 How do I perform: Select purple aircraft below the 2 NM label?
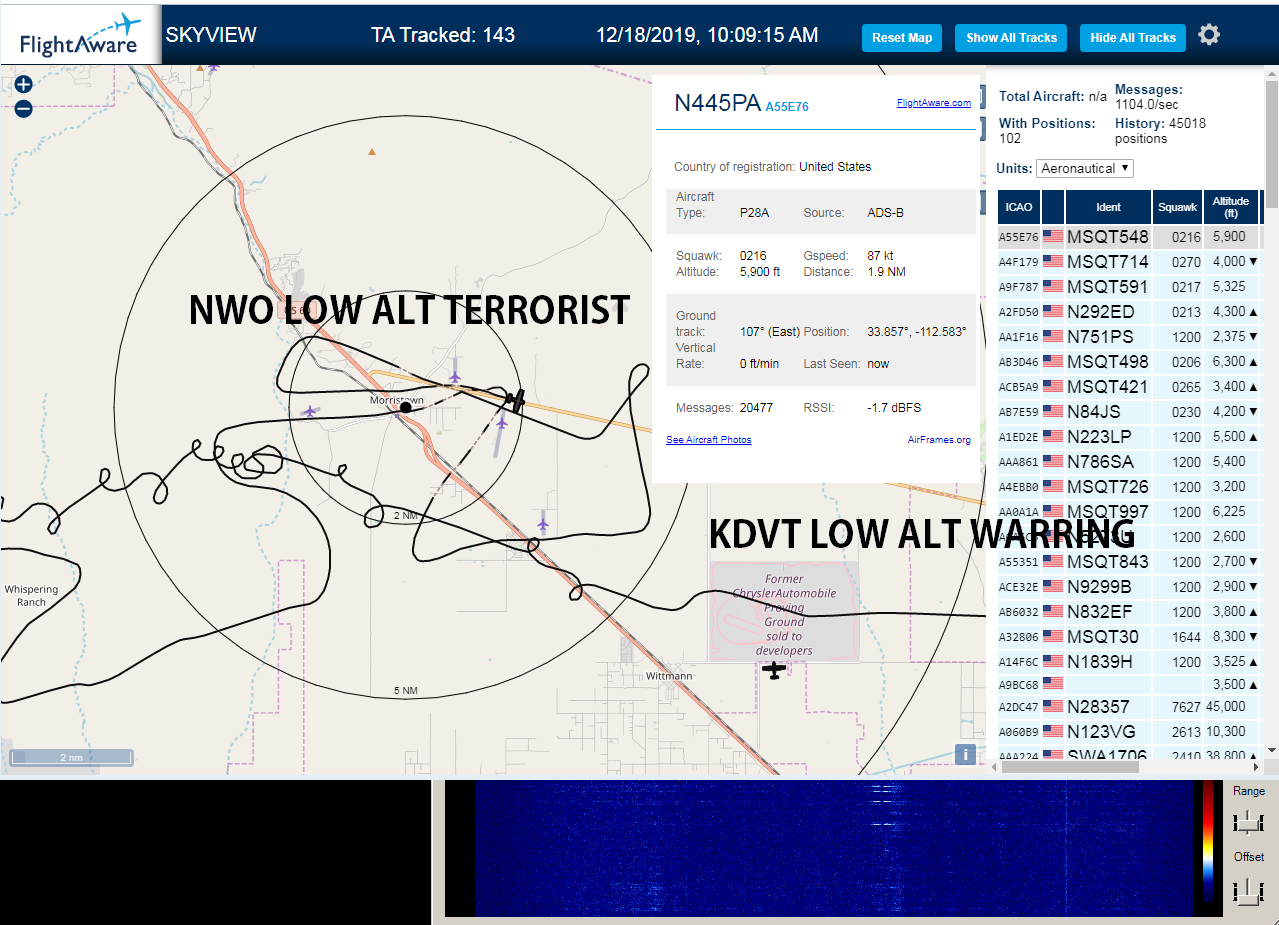pos(543,522)
